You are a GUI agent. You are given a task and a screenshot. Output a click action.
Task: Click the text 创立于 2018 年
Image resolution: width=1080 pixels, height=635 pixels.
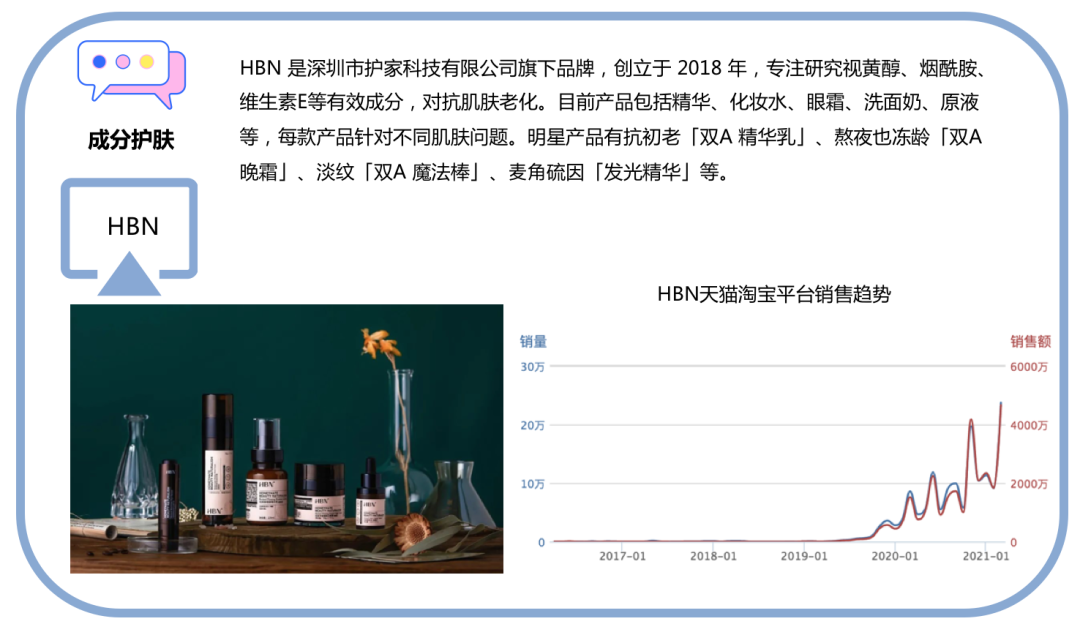click(x=681, y=68)
